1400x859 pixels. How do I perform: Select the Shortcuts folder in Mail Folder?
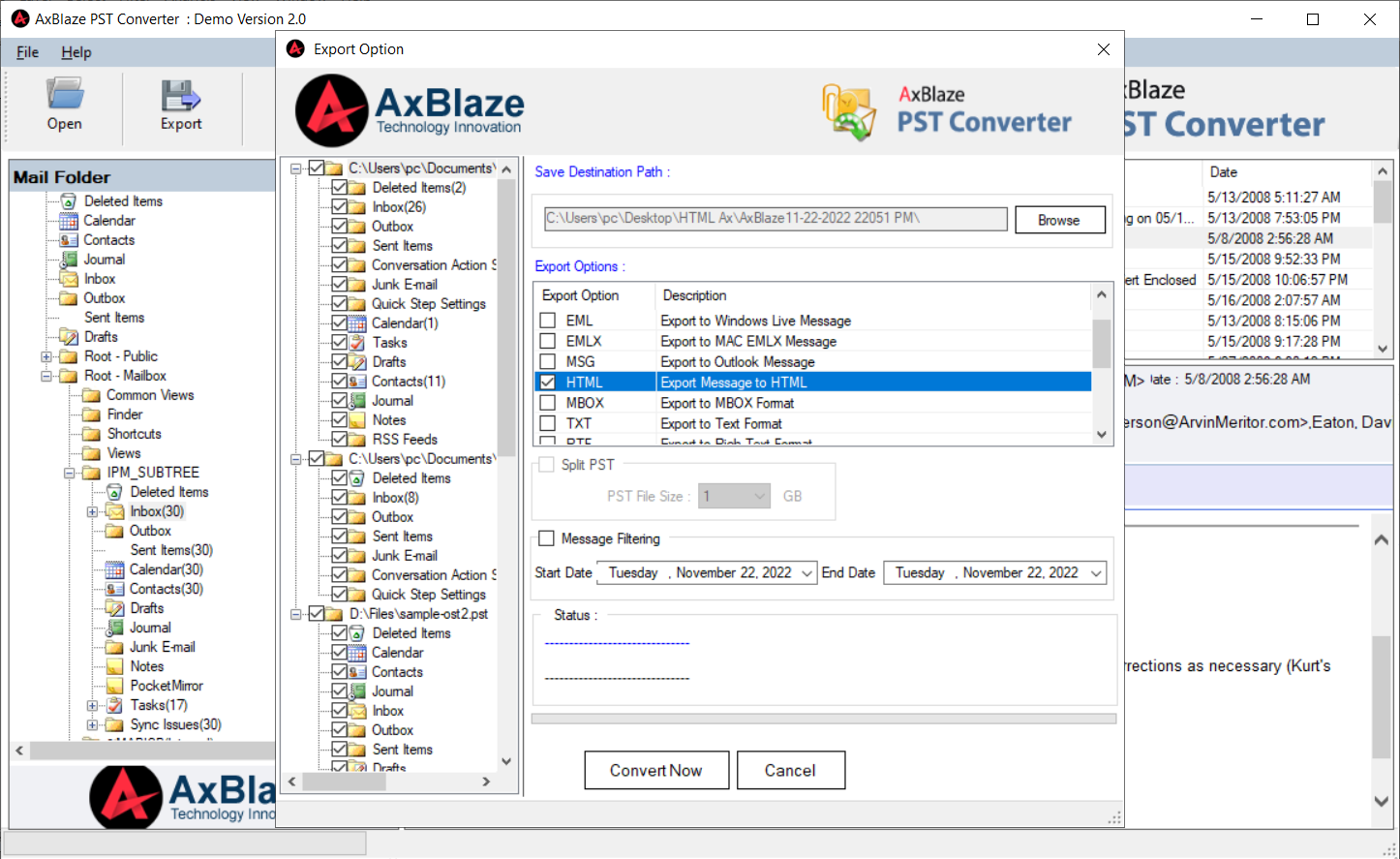click(x=134, y=434)
